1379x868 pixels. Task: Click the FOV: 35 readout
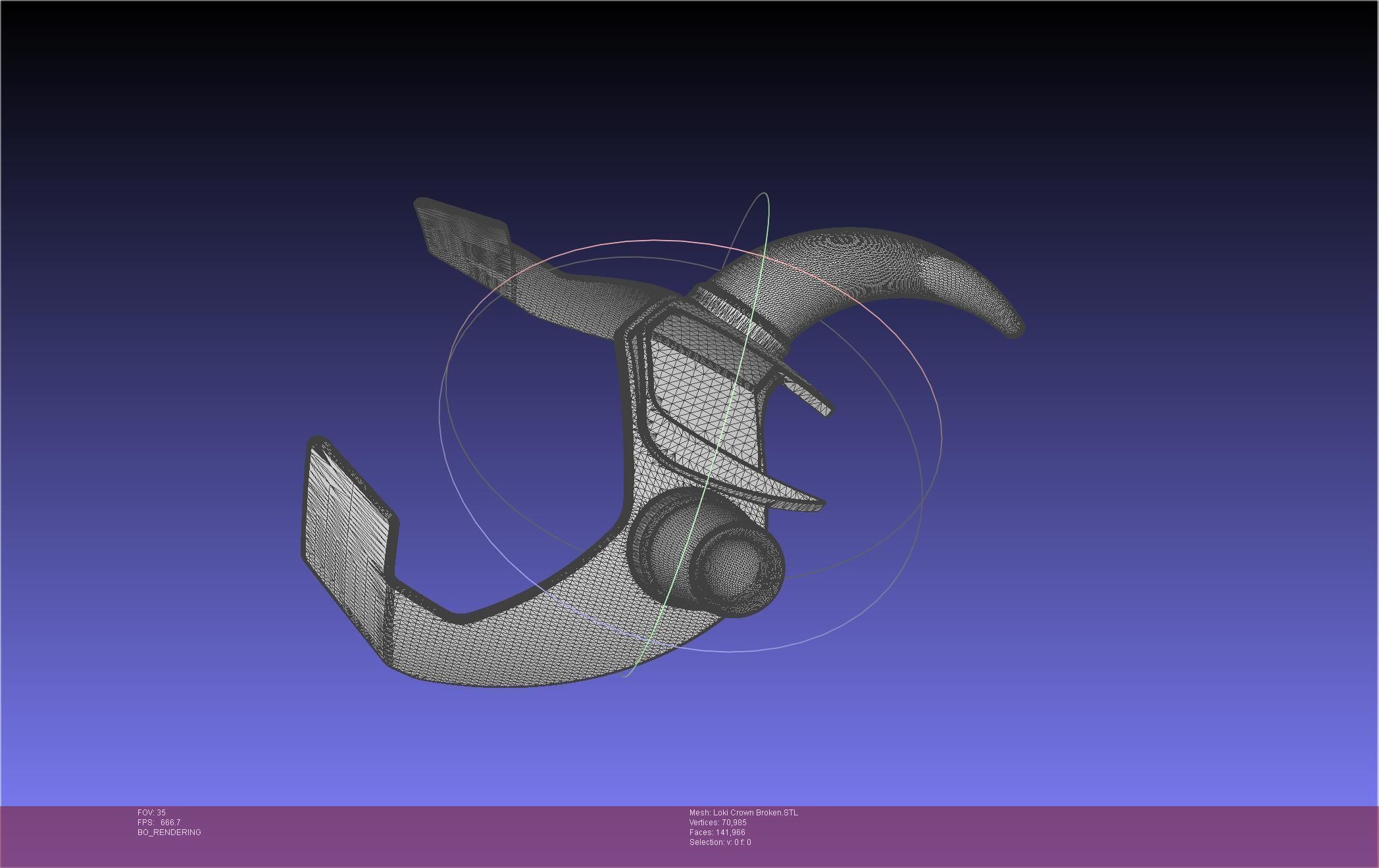click(x=151, y=813)
